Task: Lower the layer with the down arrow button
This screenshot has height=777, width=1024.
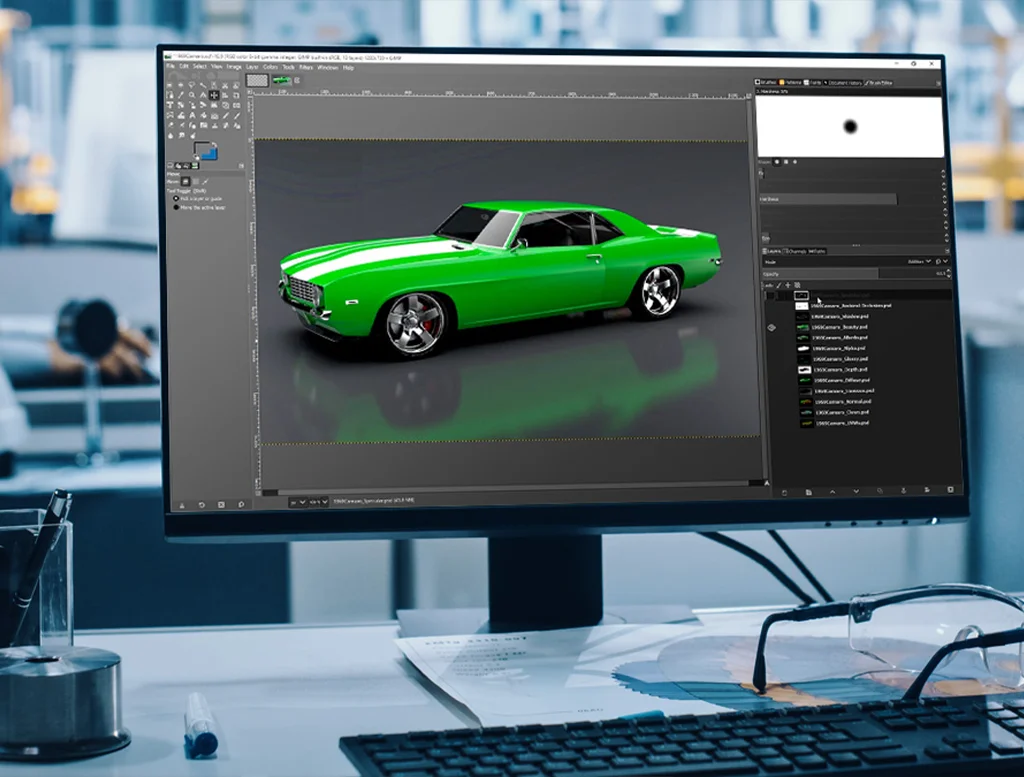Action: pyautogui.click(x=856, y=492)
